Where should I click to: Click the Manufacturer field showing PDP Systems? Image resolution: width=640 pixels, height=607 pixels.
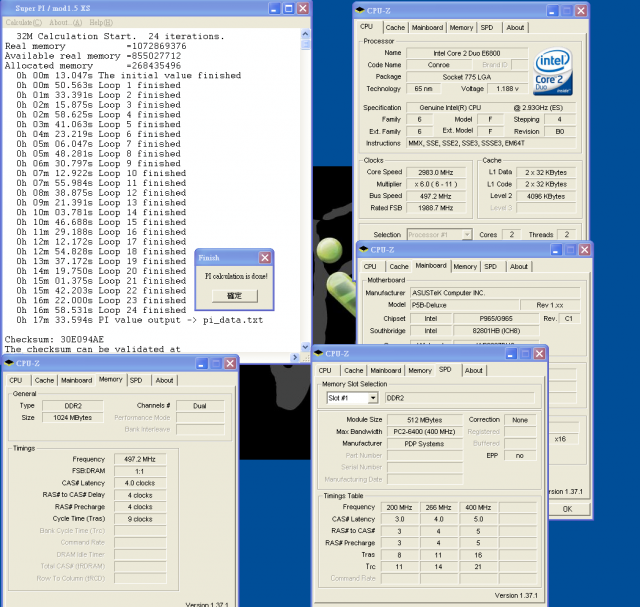424,443
